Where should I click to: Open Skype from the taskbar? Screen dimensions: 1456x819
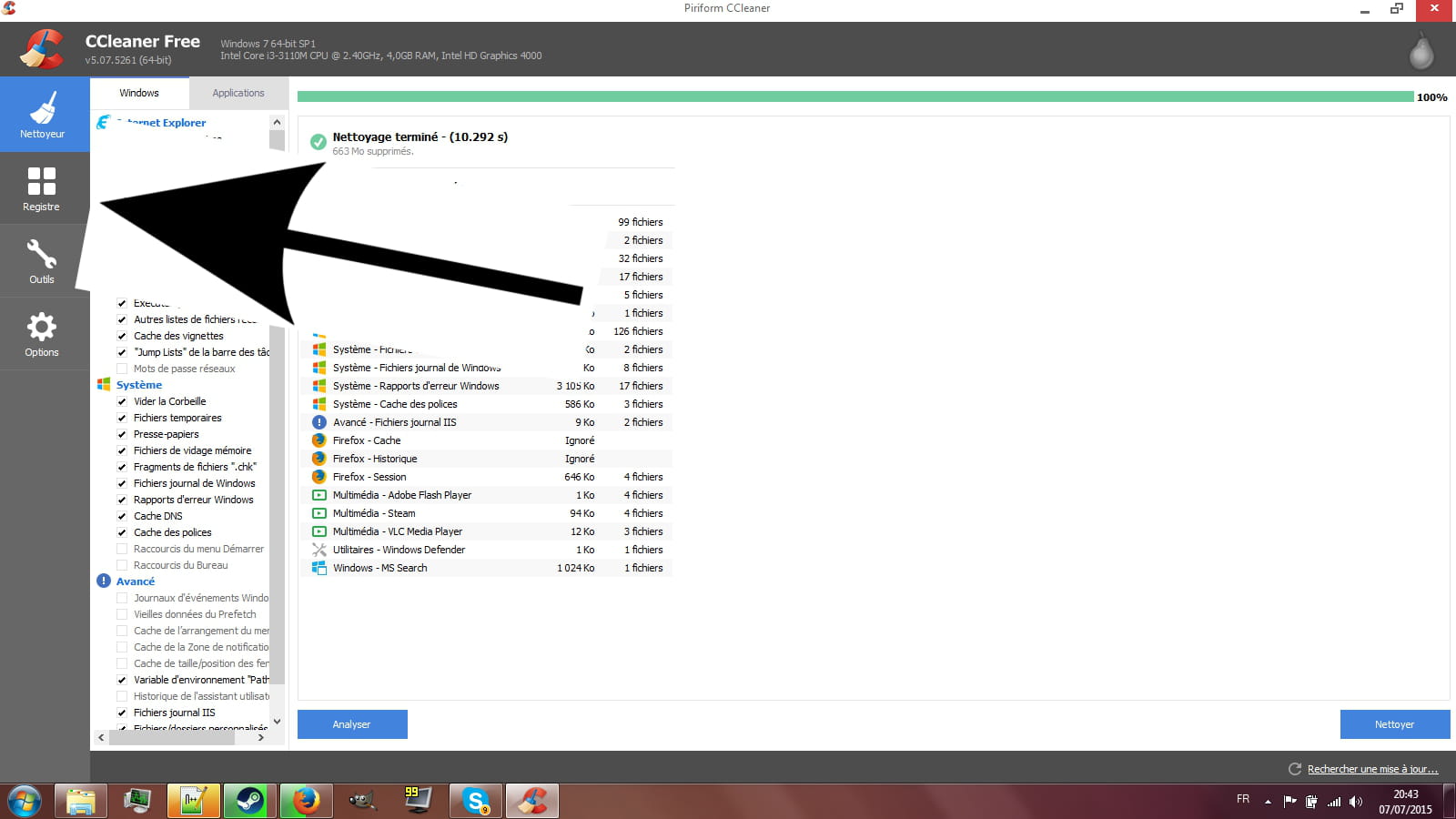(x=475, y=801)
